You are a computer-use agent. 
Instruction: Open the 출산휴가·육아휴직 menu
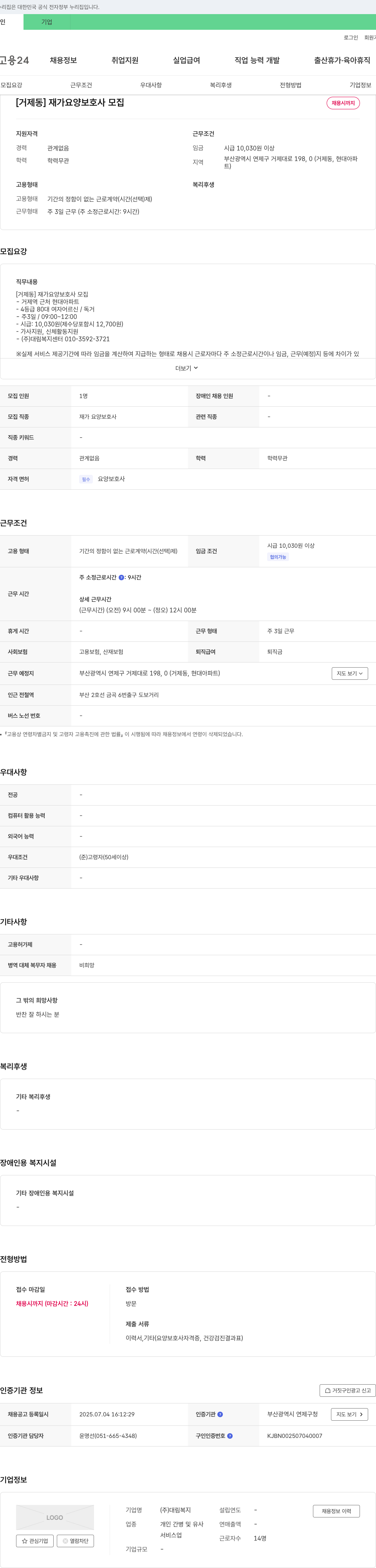tap(342, 60)
